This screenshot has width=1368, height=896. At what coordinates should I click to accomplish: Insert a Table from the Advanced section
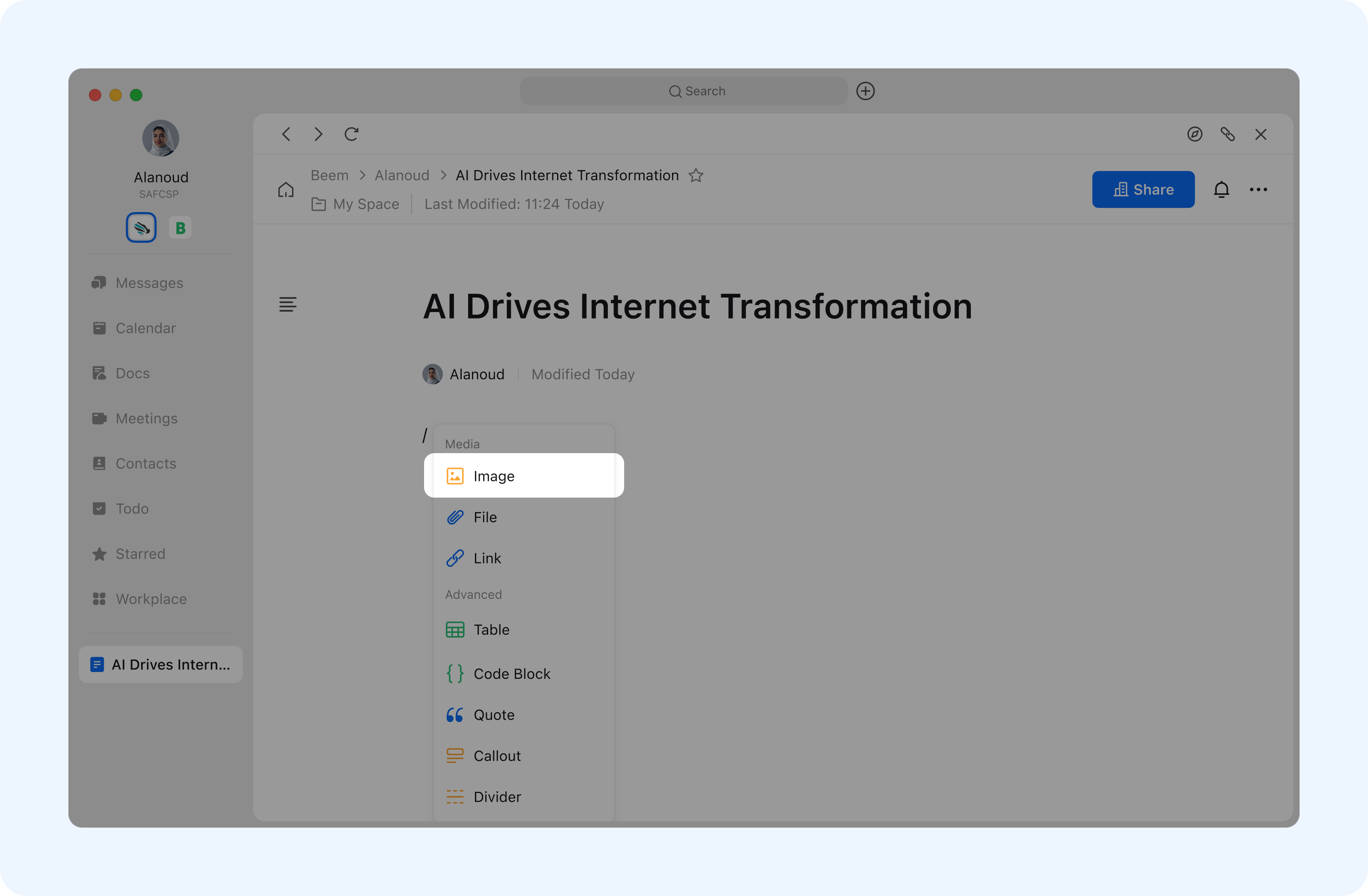[x=491, y=630]
